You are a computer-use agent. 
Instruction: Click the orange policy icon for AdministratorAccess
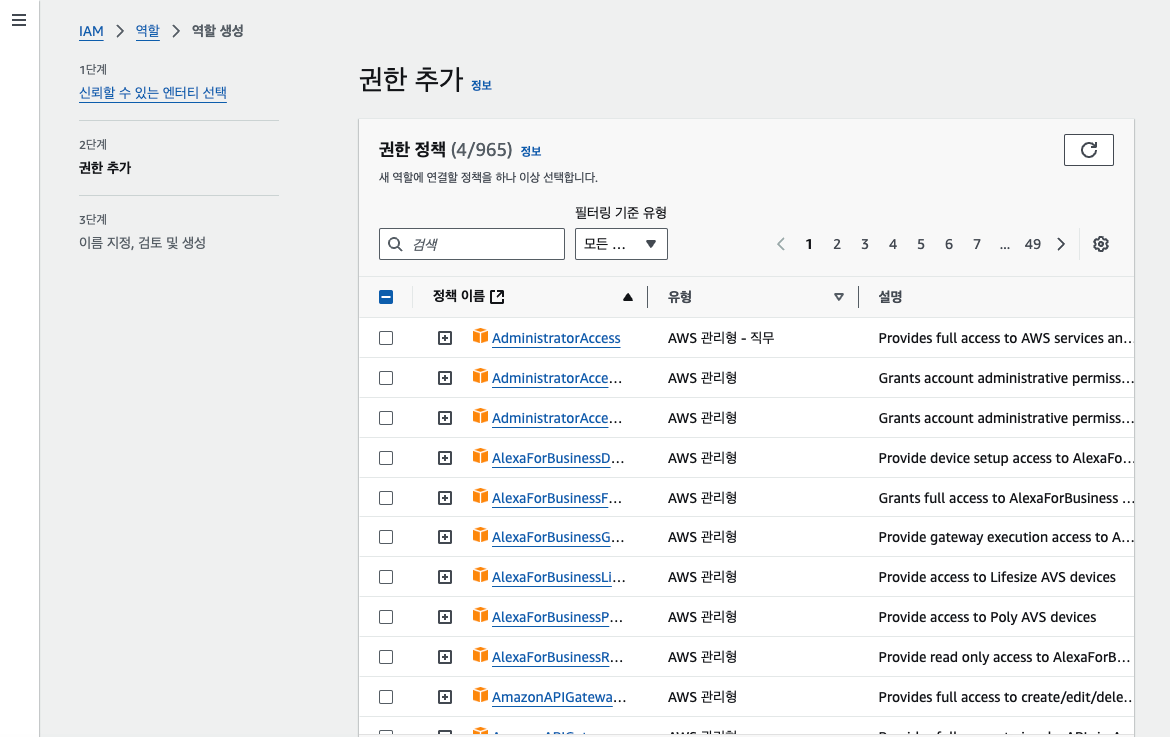[x=480, y=336]
